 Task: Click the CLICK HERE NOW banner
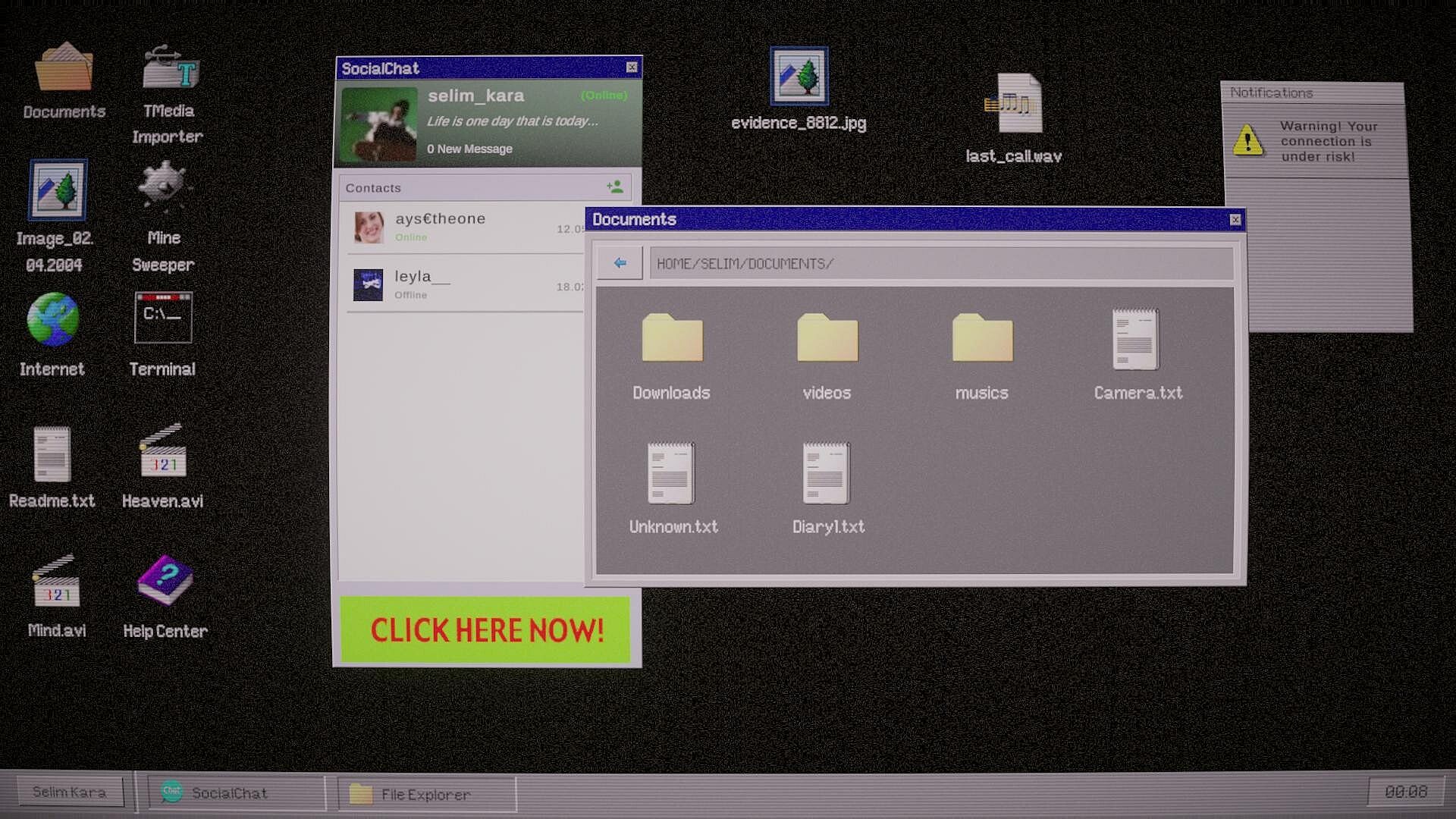[485, 630]
